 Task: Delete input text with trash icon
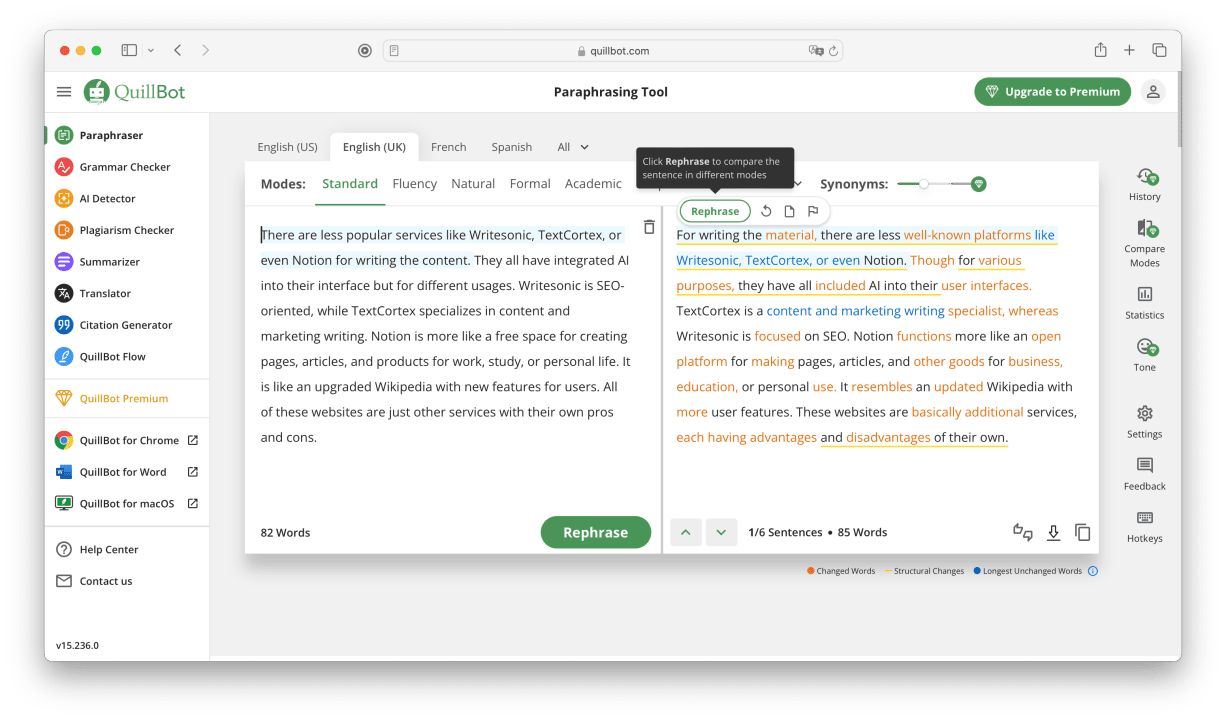[x=649, y=227]
